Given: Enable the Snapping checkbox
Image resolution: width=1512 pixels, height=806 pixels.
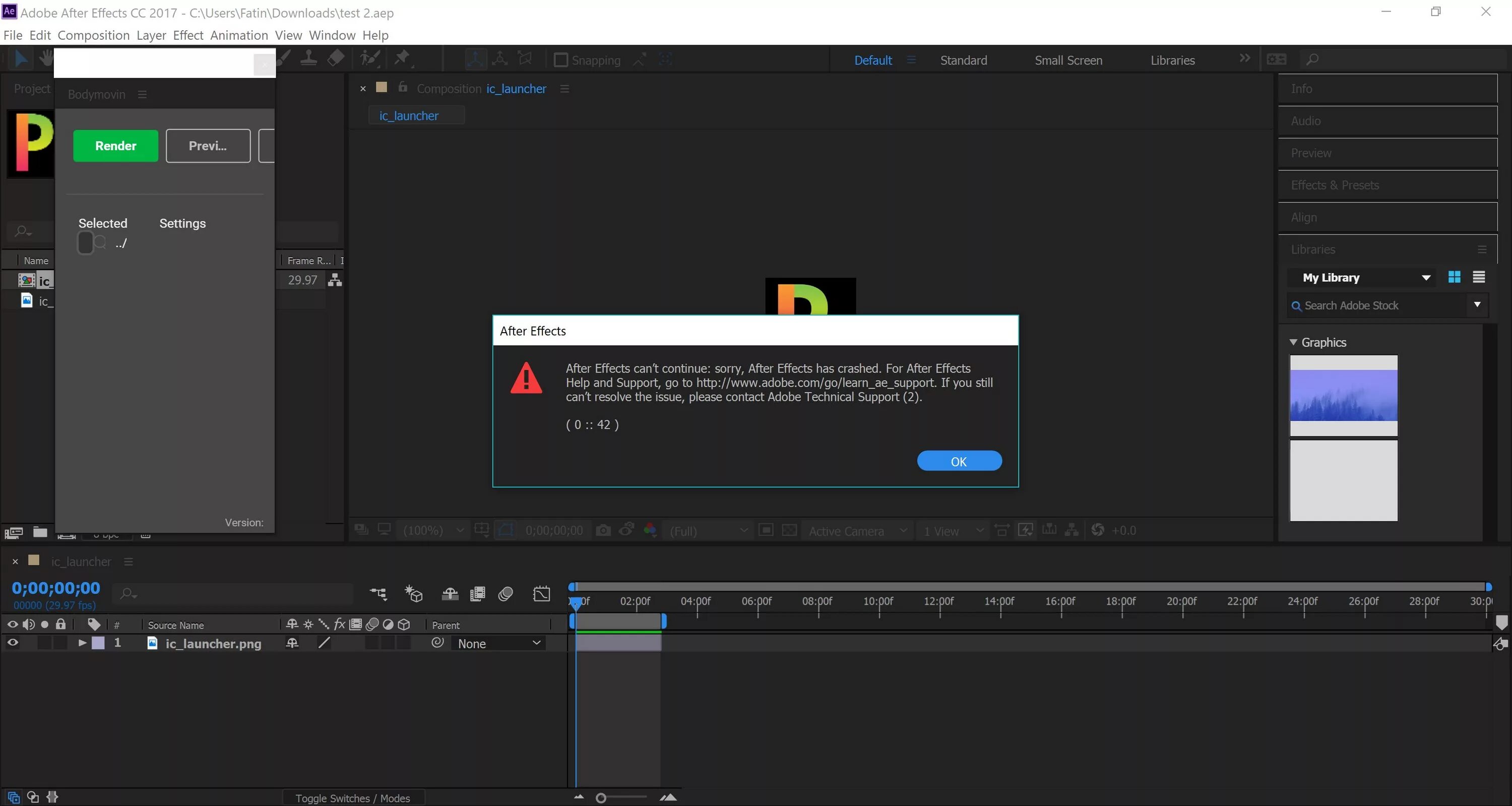Looking at the screenshot, I should (560, 60).
